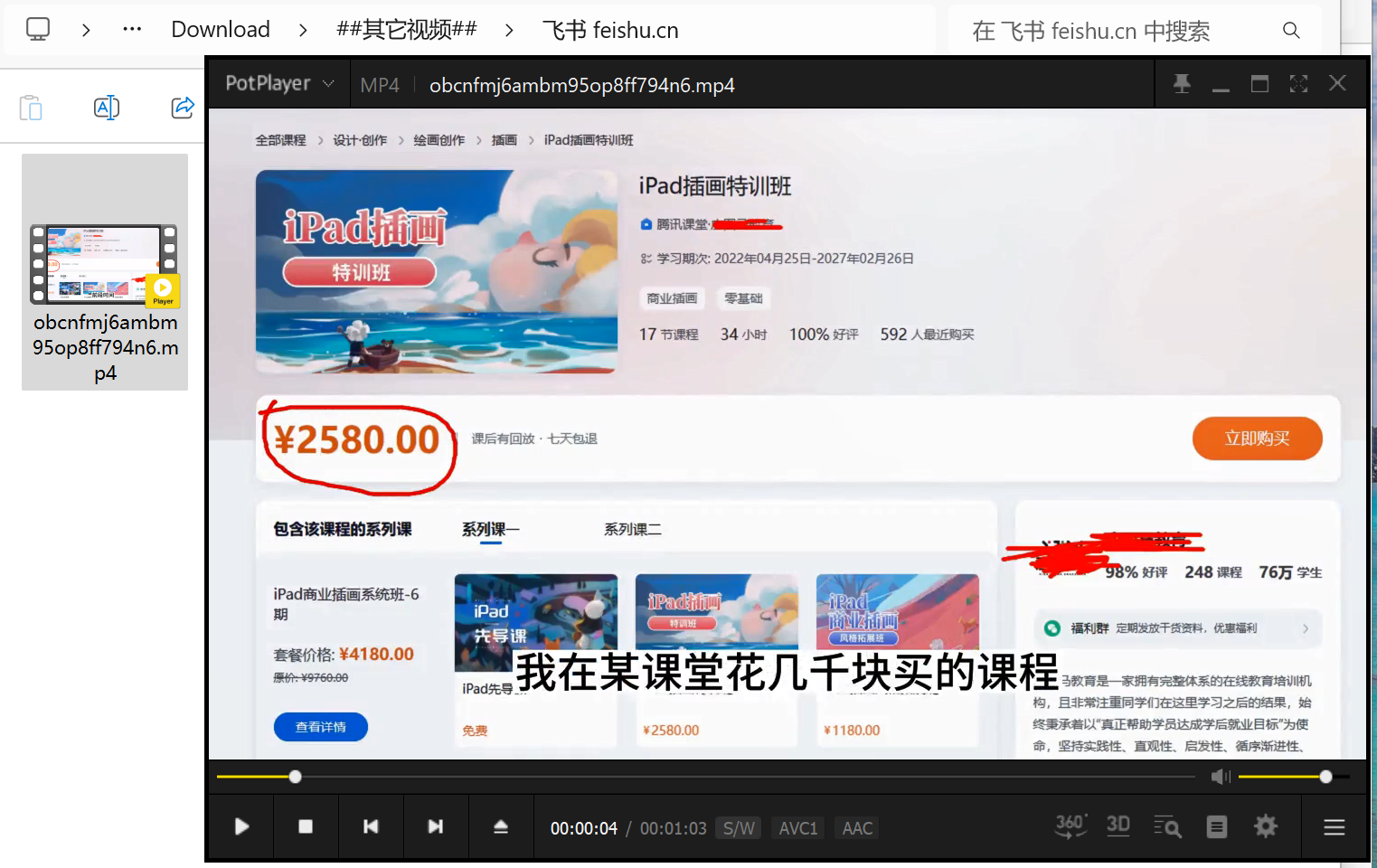Expand chevron after ##其它视频## breadcrumb
Image resolution: width=1377 pixels, height=868 pixels.
tap(509, 30)
